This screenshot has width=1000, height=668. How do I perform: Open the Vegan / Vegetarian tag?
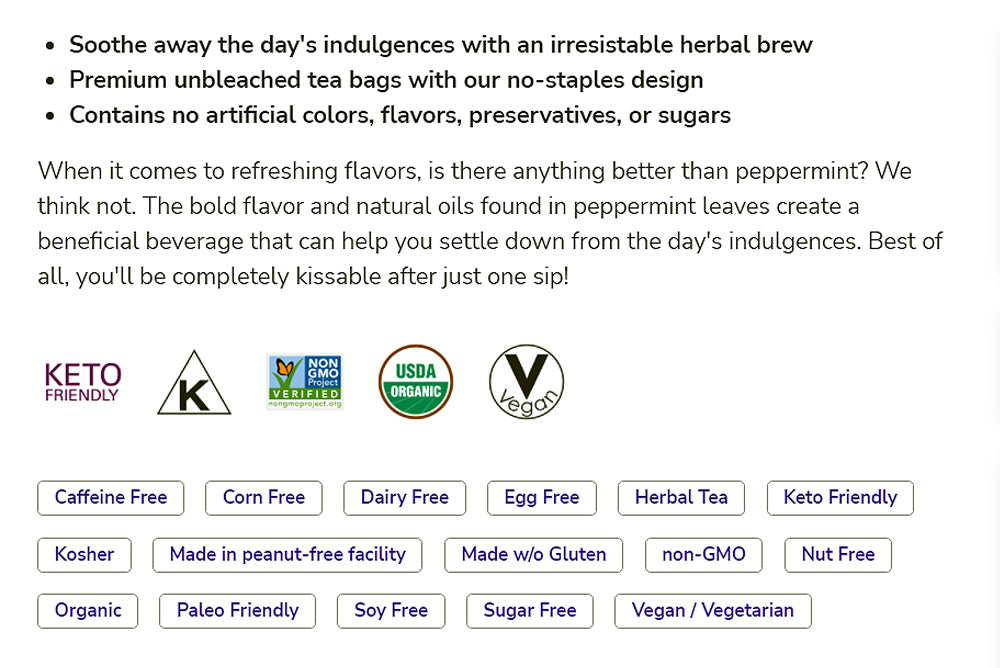click(x=713, y=611)
